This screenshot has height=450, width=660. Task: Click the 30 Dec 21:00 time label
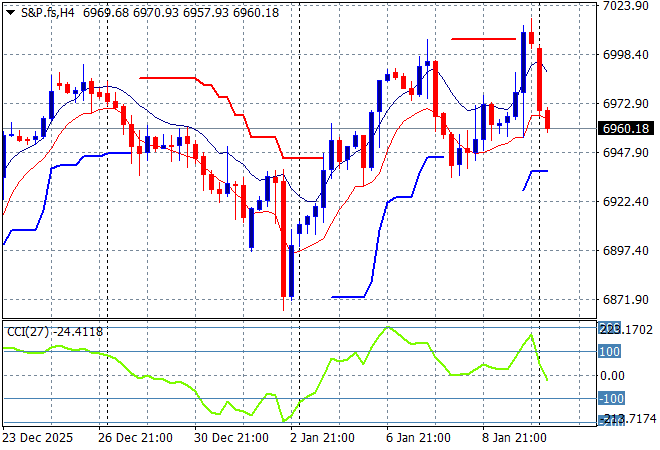231,438
